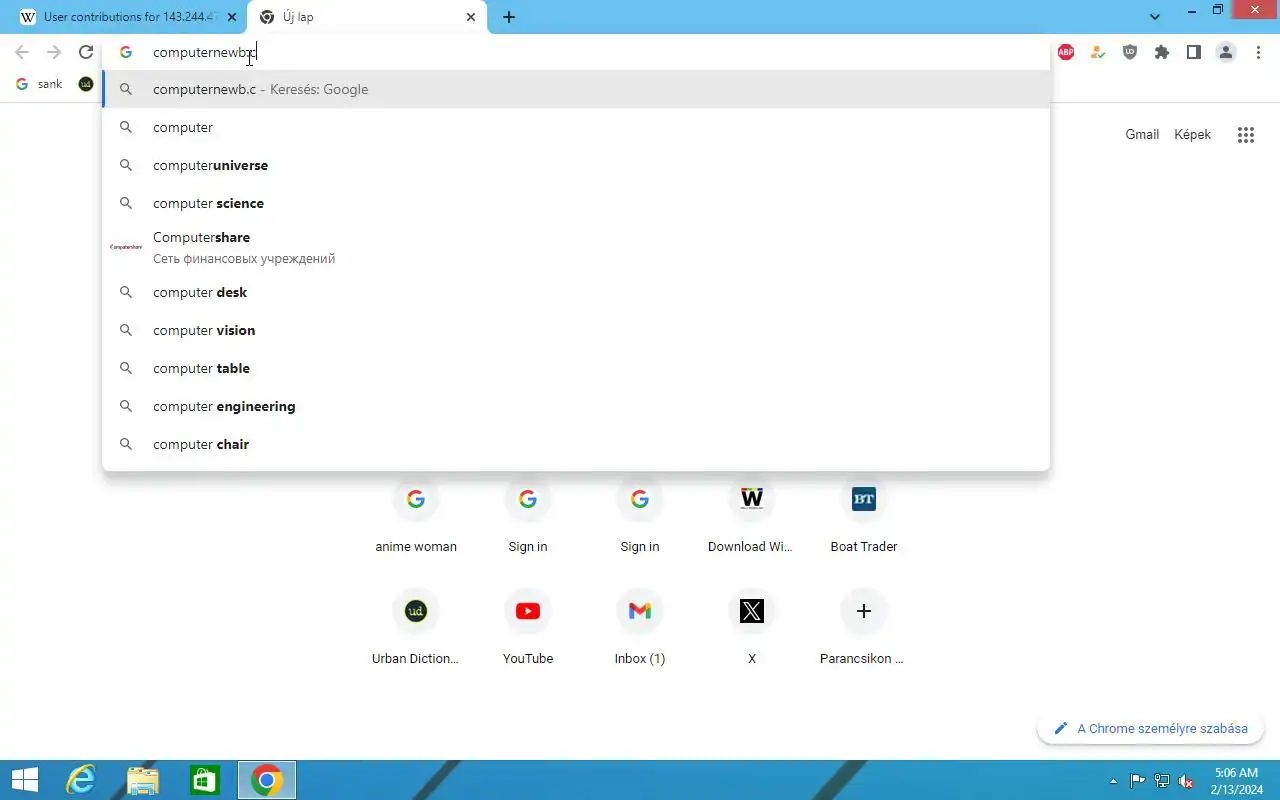
Task: Open the Urban Dictionary bookmark icon
Action: 86,84
